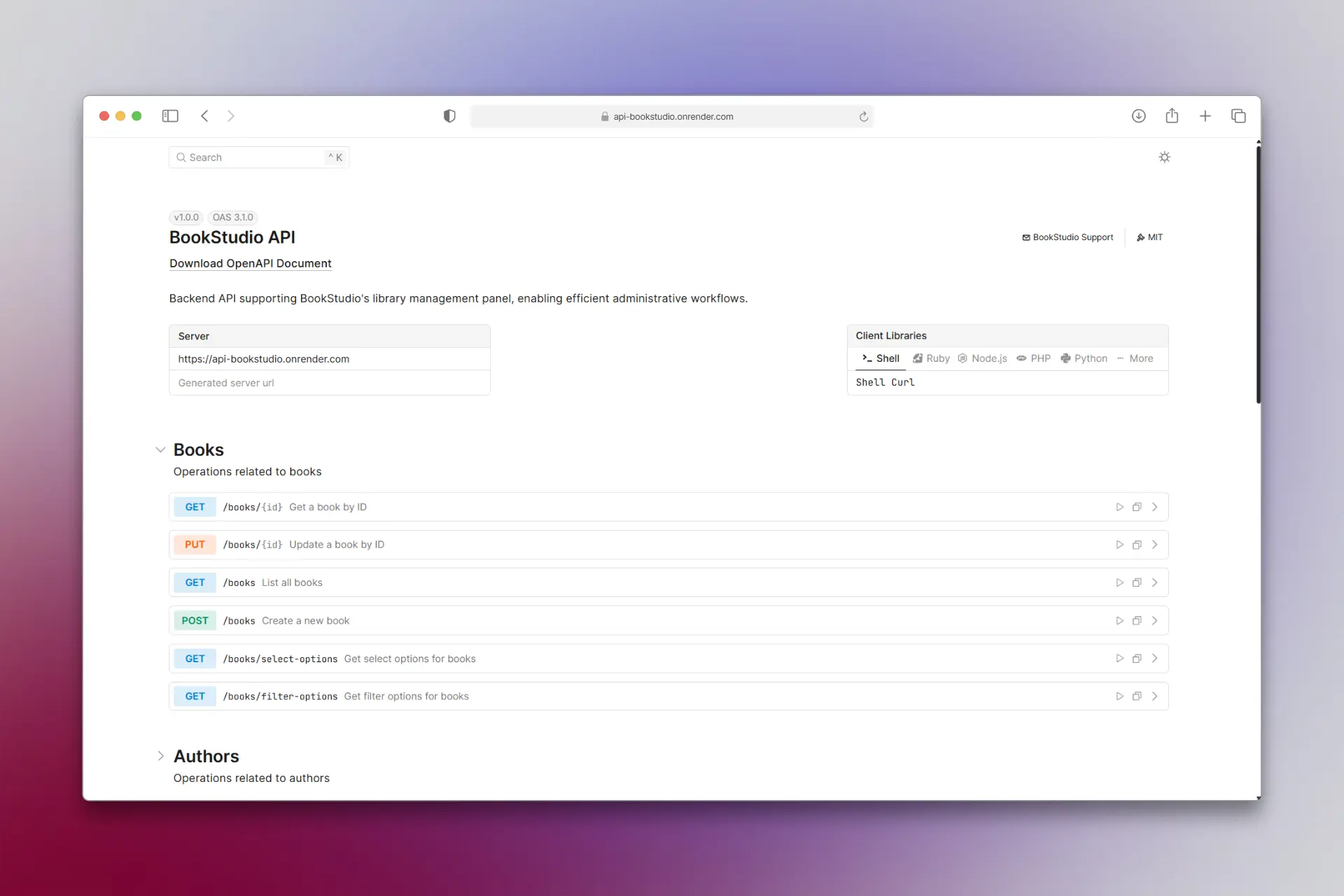Open the privacy shield in the toolbar
The image size is (1344, 896).
pos(449,115)
